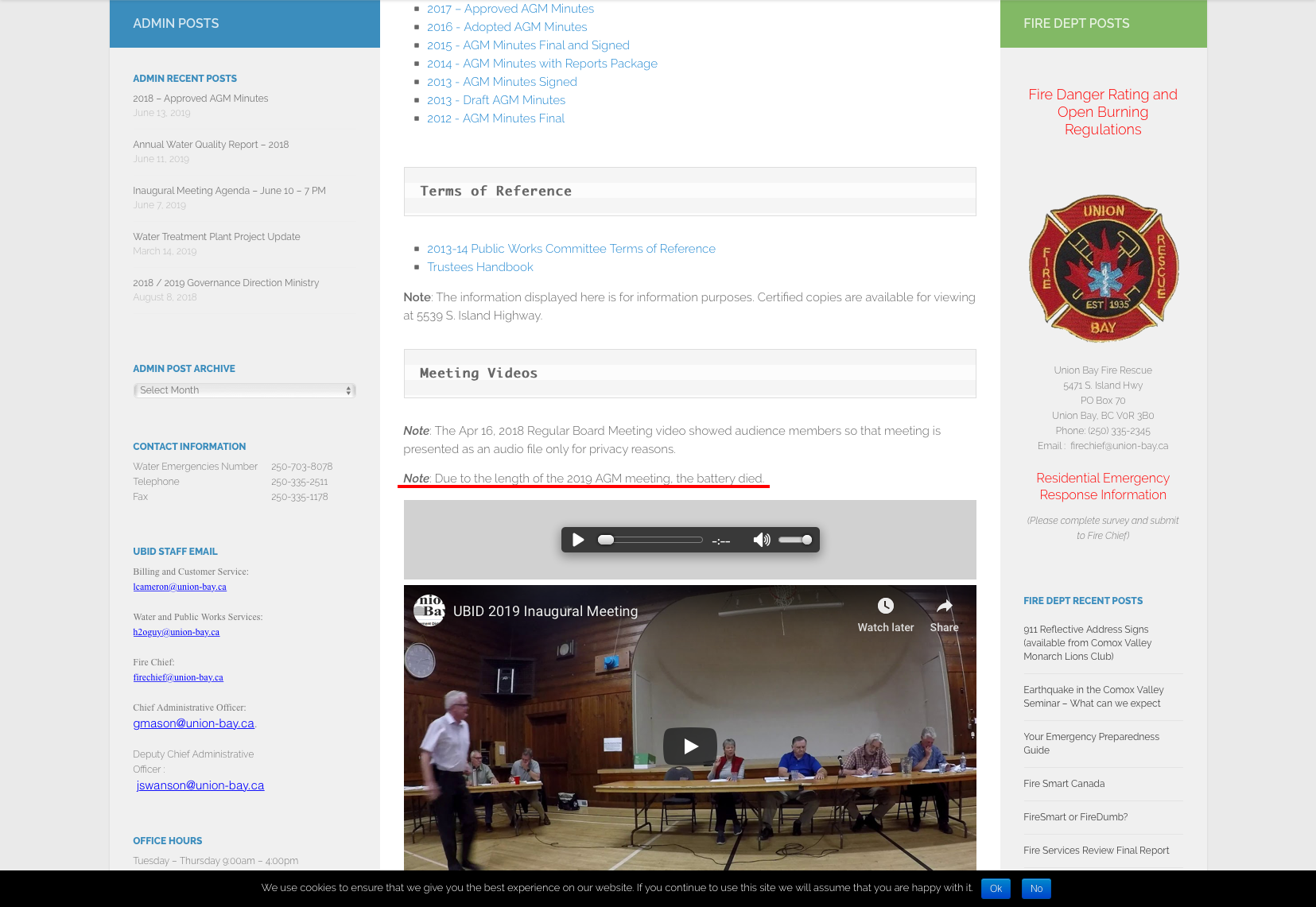Email the Fire Chief via firechief link
Viewport: 1316px width, 907px height.
click(178, 677)
